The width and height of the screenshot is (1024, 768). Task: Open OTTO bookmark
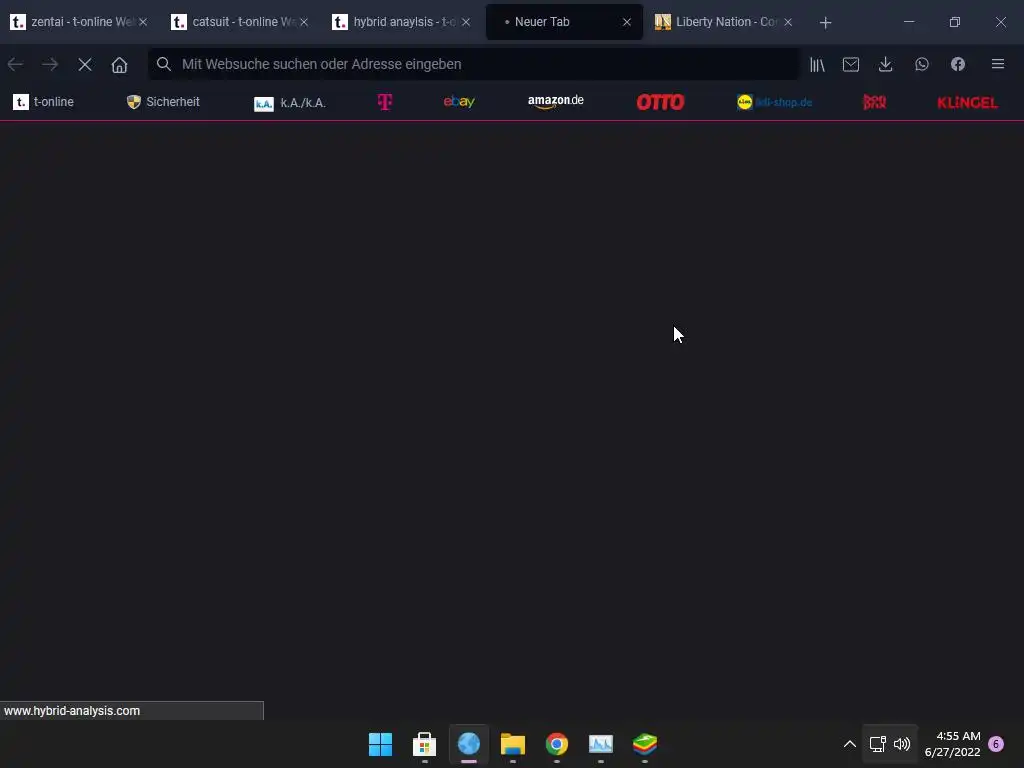(x=660, y=102)
